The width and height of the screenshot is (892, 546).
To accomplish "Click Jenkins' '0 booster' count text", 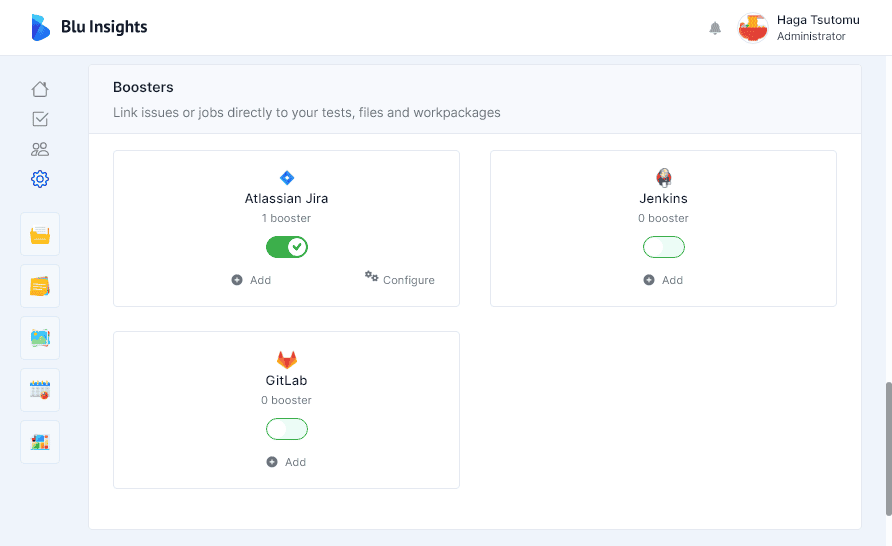I will click(x=663, y=218).
